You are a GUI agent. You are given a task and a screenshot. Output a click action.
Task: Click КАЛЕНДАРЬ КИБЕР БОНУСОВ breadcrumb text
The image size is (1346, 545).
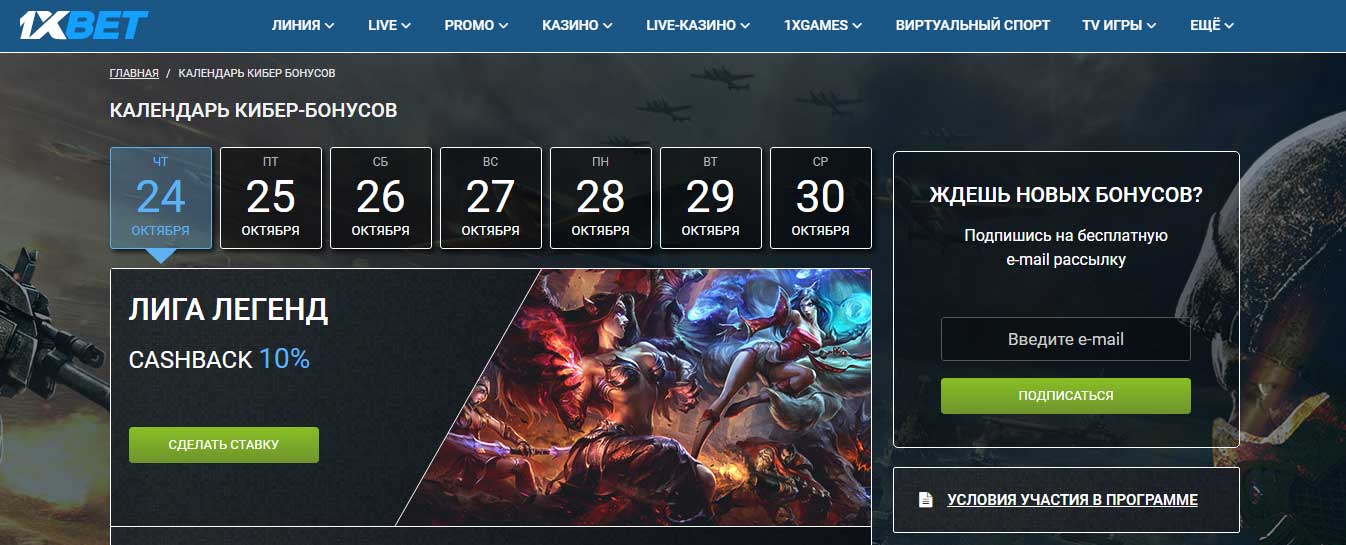pos(257,74)
